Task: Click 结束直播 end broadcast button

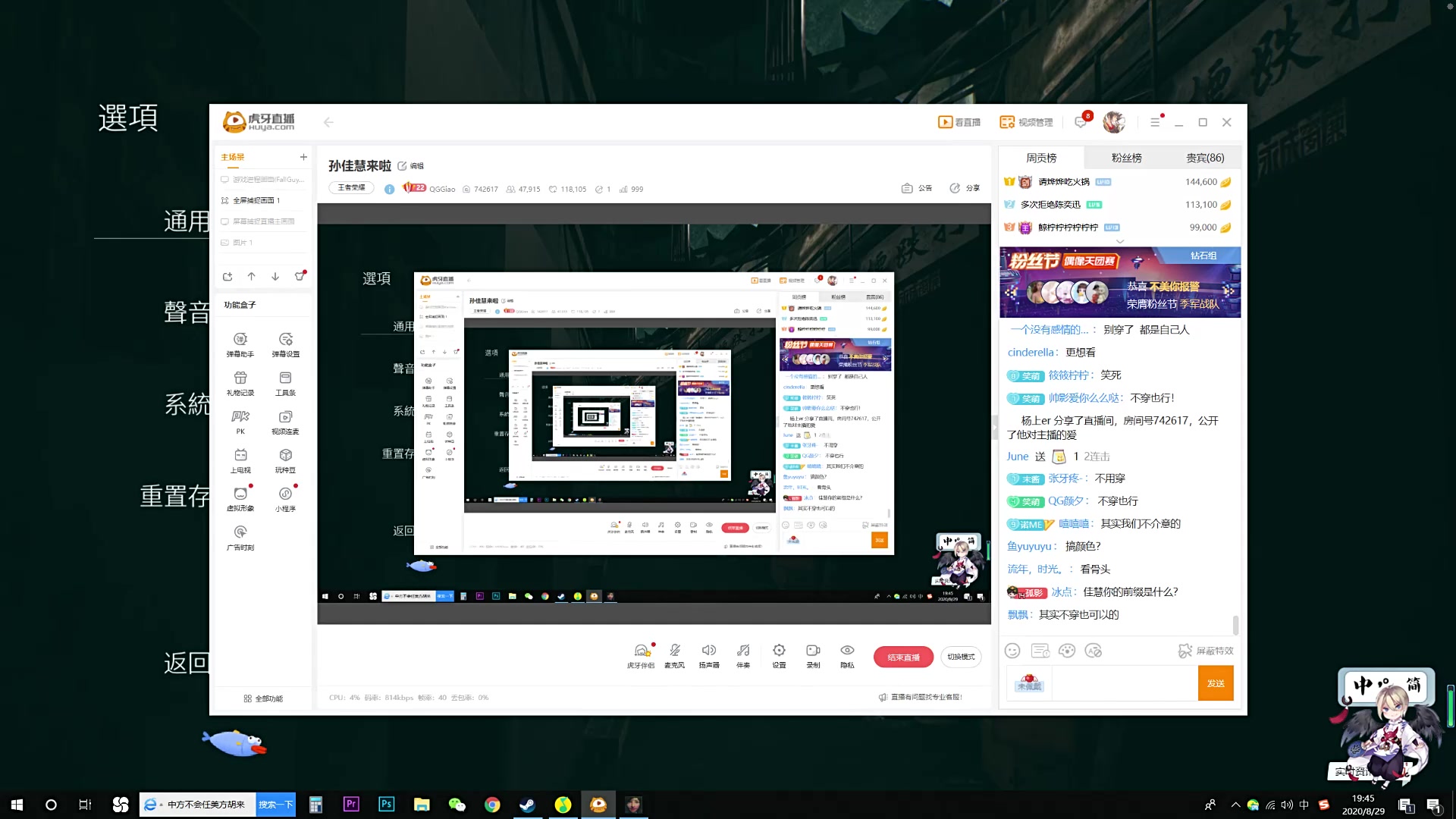Action: coord(901,657)
